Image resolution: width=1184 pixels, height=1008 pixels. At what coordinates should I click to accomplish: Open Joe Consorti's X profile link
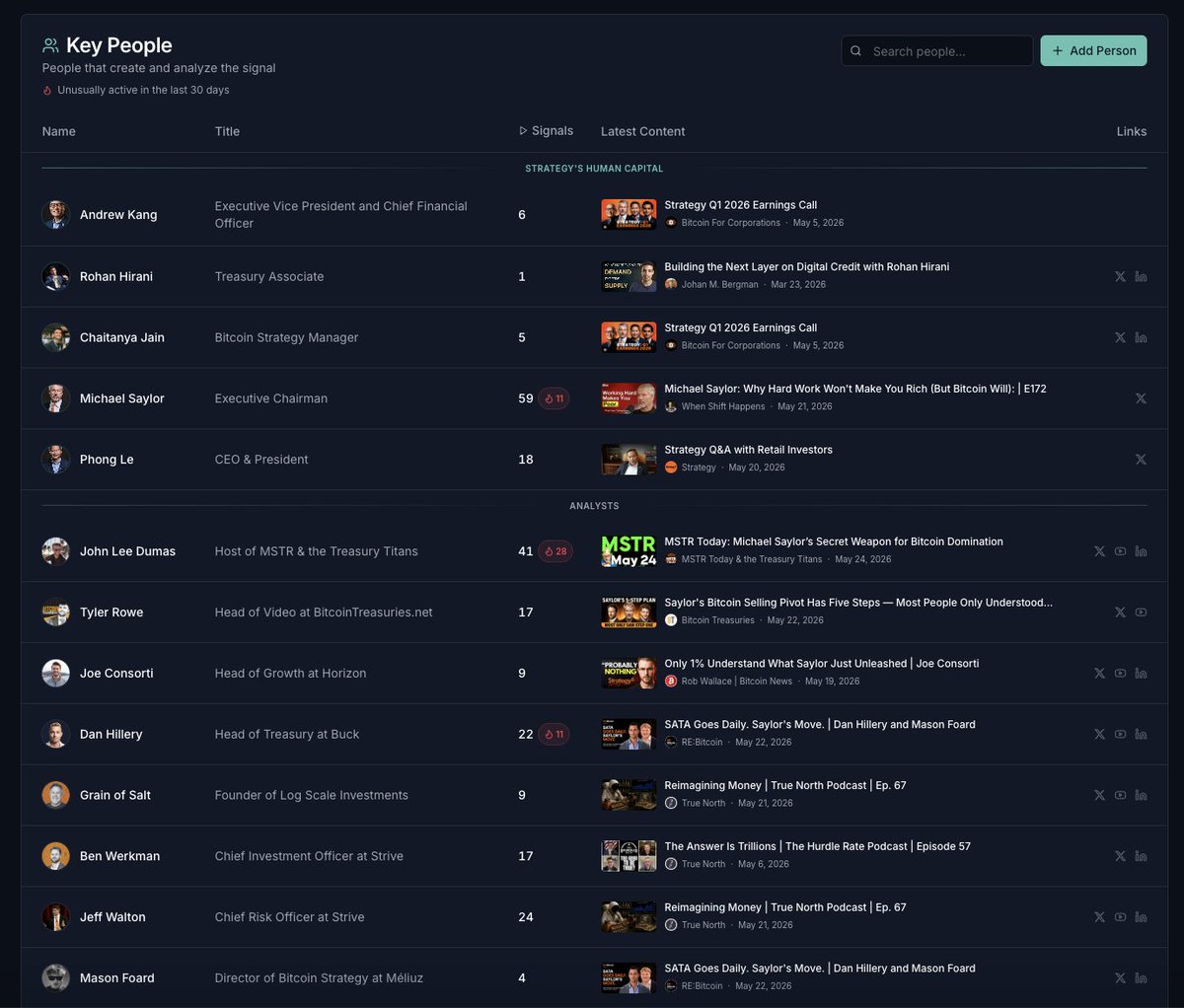(1099, 674)
